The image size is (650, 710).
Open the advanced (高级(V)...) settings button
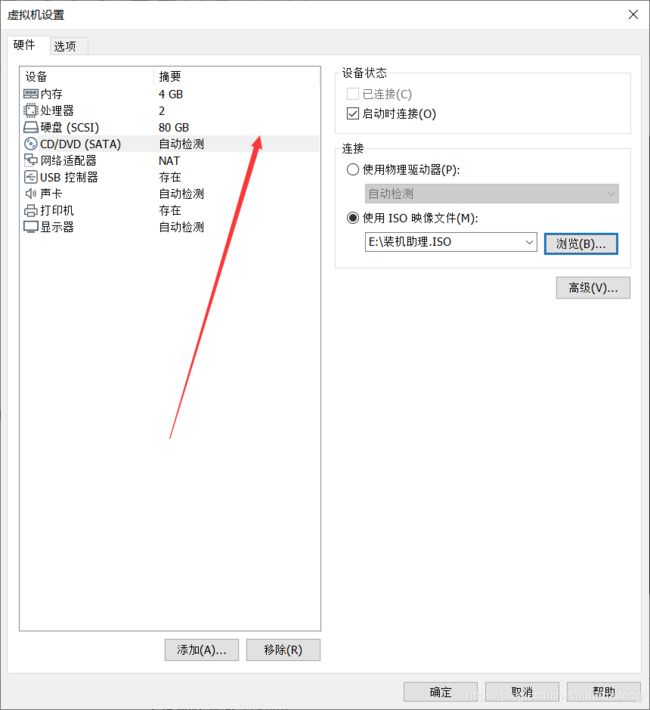click(x=593, y=288)
